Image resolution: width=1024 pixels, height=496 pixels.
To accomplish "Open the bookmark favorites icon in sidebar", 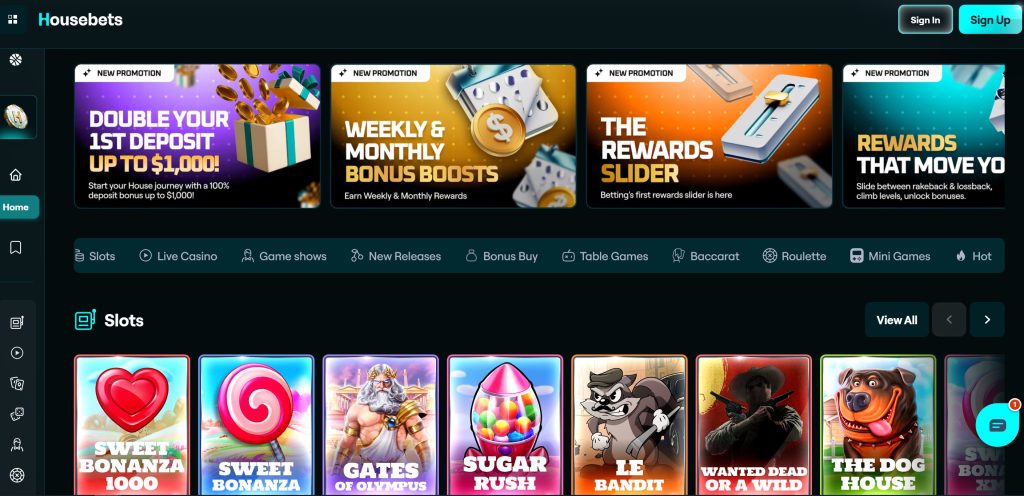I will (16, 247).
